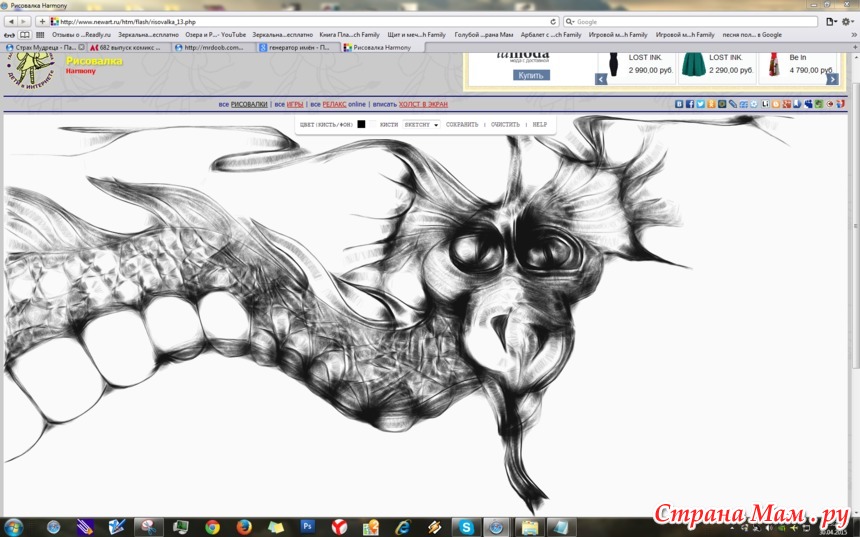Open Google Chrome from the taskbar
860x537 pixels.
click(x=212, y=527)
